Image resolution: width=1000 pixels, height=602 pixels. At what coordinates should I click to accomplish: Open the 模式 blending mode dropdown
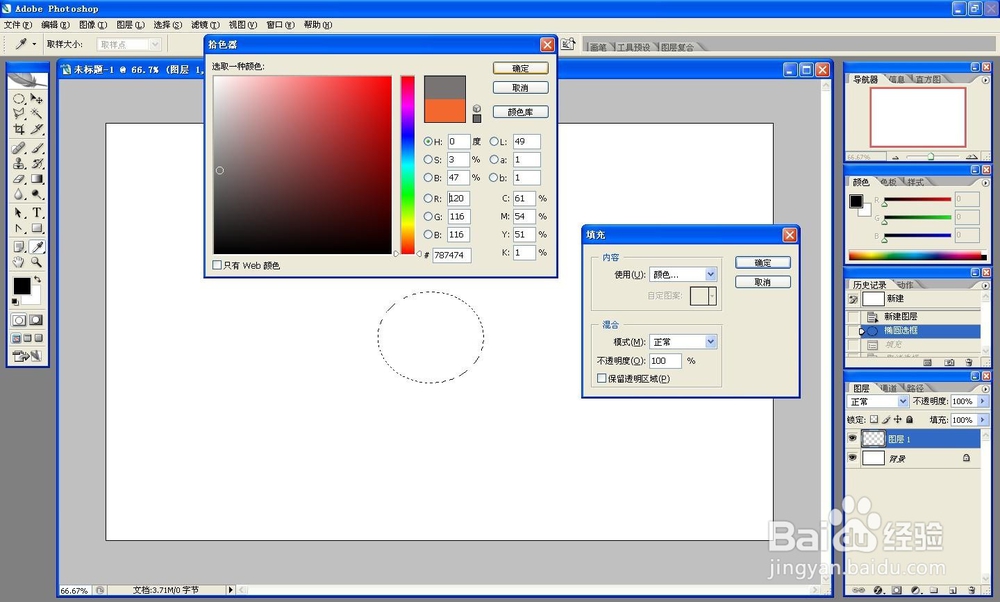683,342
